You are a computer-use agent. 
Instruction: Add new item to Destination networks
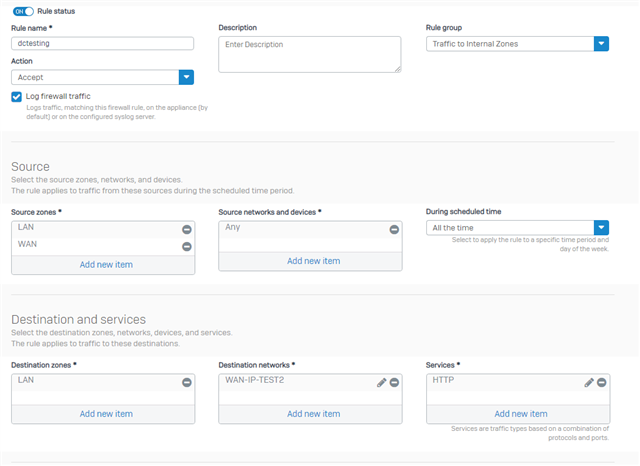(313, 414)
